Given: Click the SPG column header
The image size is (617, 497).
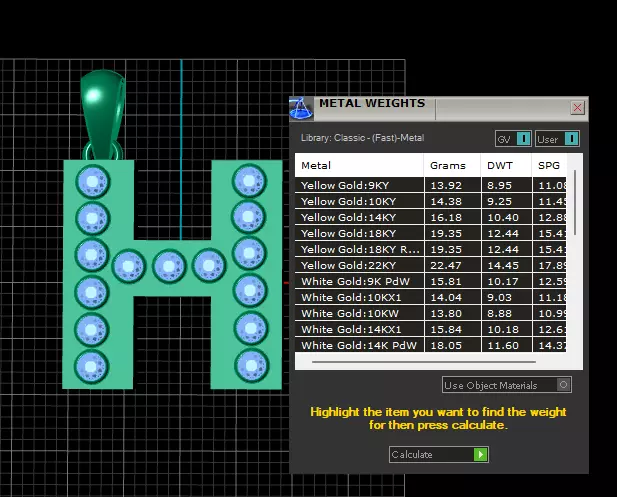Looking at the screenshot, I should tap(549, 165).
